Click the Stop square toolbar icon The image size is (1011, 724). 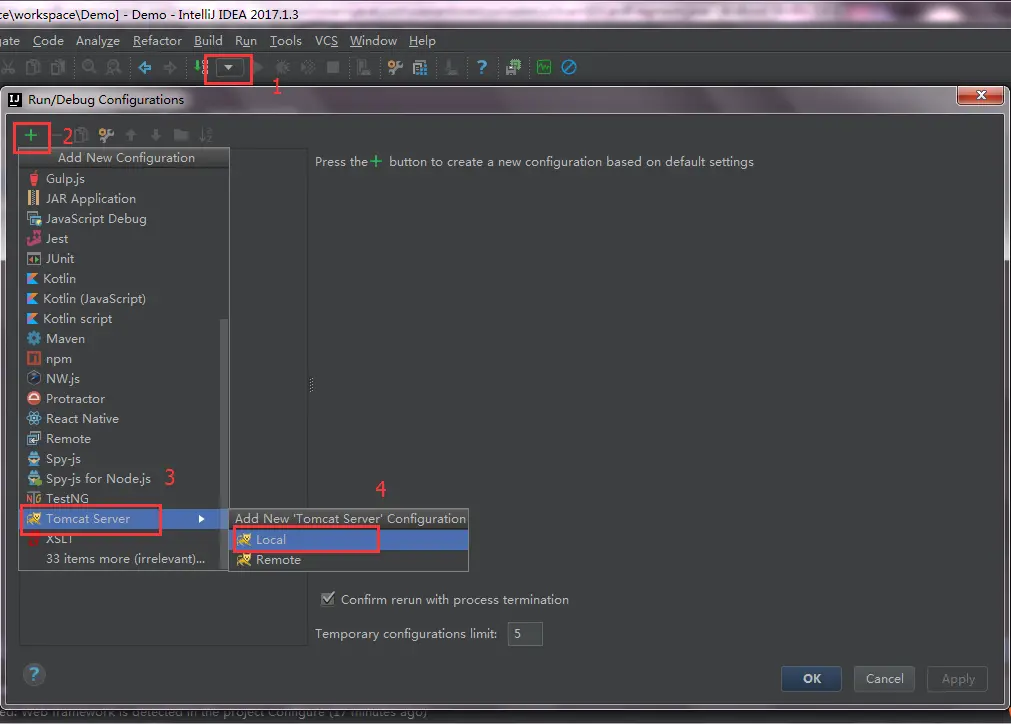click(333, 67)
